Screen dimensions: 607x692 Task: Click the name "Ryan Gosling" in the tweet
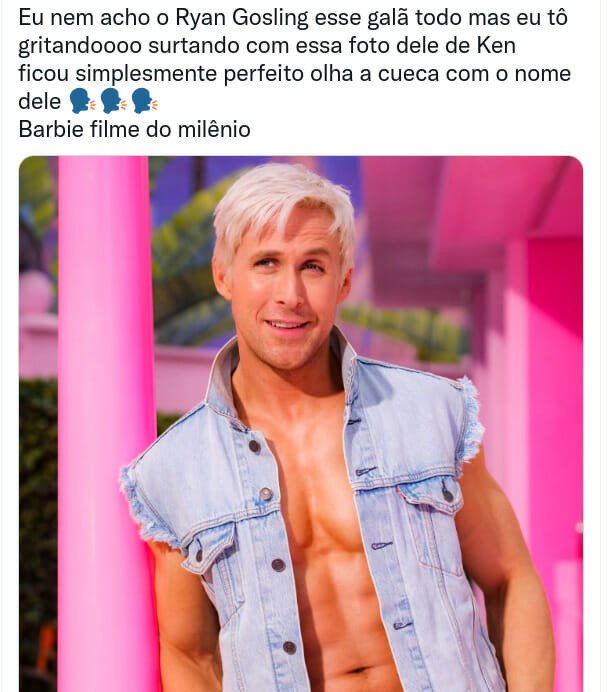coord(242,19)
